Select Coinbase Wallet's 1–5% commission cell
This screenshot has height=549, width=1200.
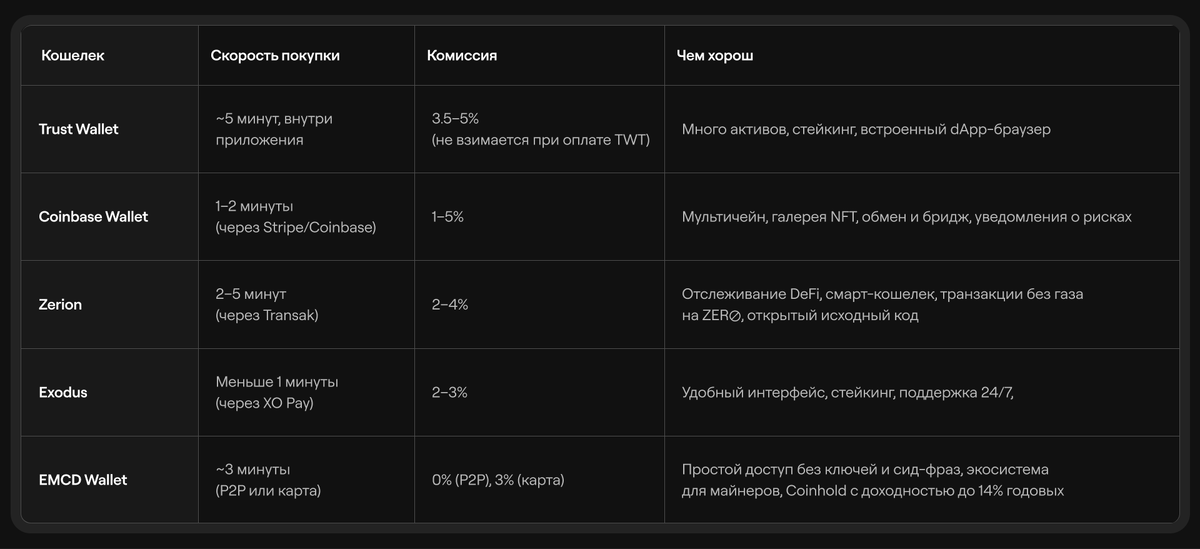click(x=448, y=217)
